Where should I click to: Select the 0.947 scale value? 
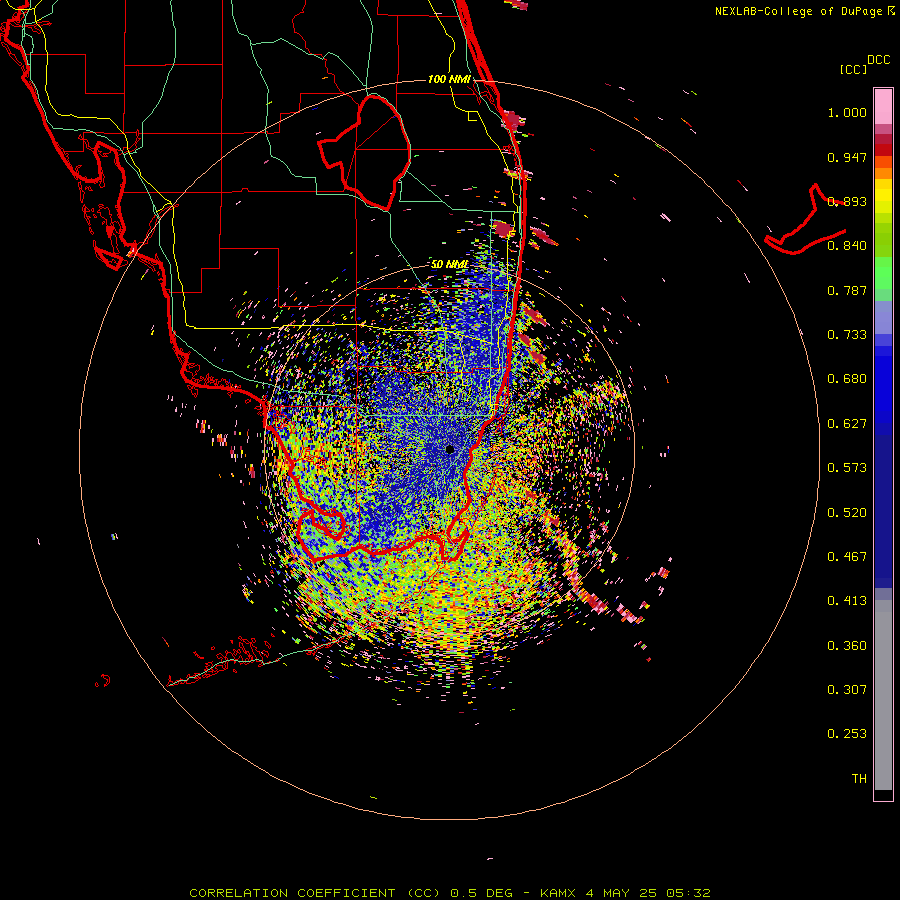(847, 157)
